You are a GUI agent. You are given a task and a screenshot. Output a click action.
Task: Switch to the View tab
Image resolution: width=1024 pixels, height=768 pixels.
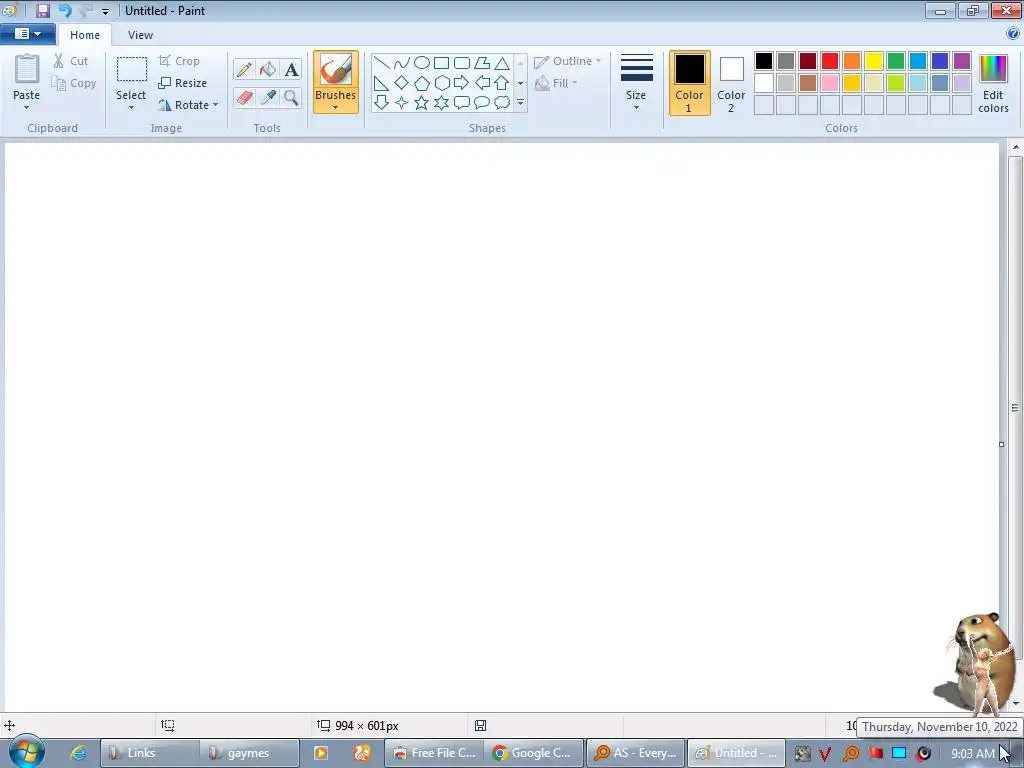(x=140, y=35)
